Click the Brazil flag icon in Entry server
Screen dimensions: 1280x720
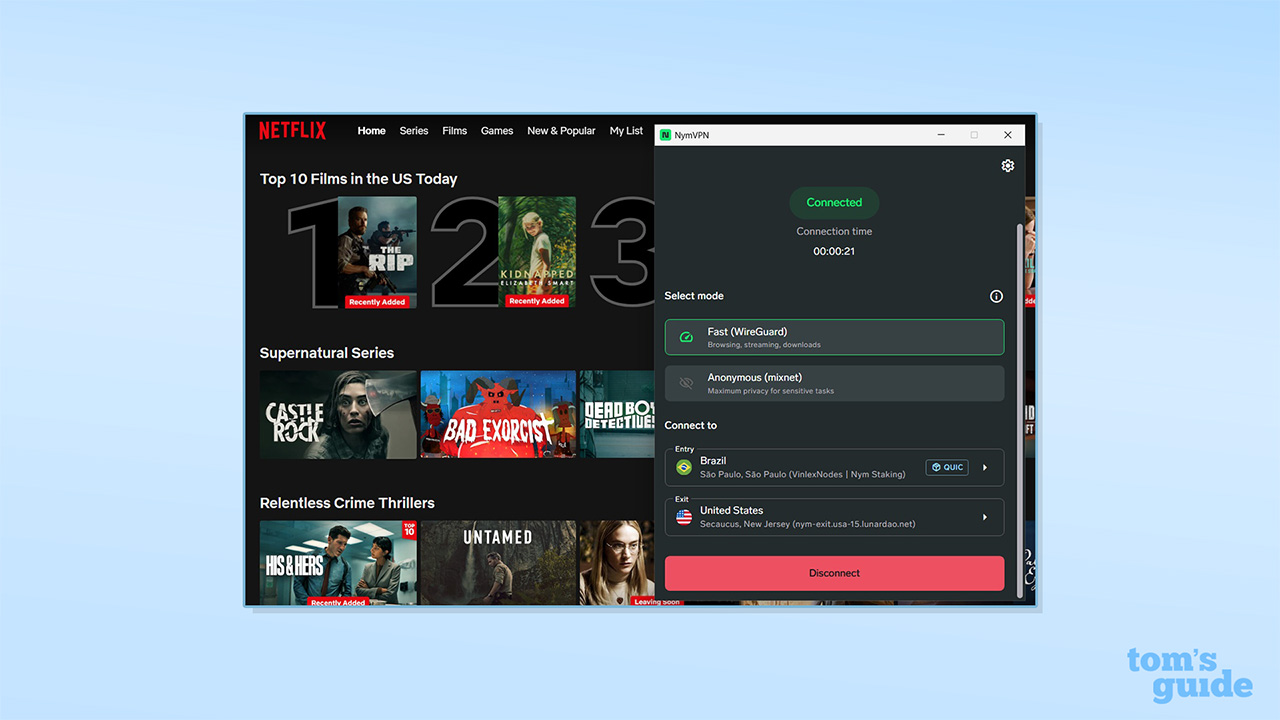click(x=683, y=467)
